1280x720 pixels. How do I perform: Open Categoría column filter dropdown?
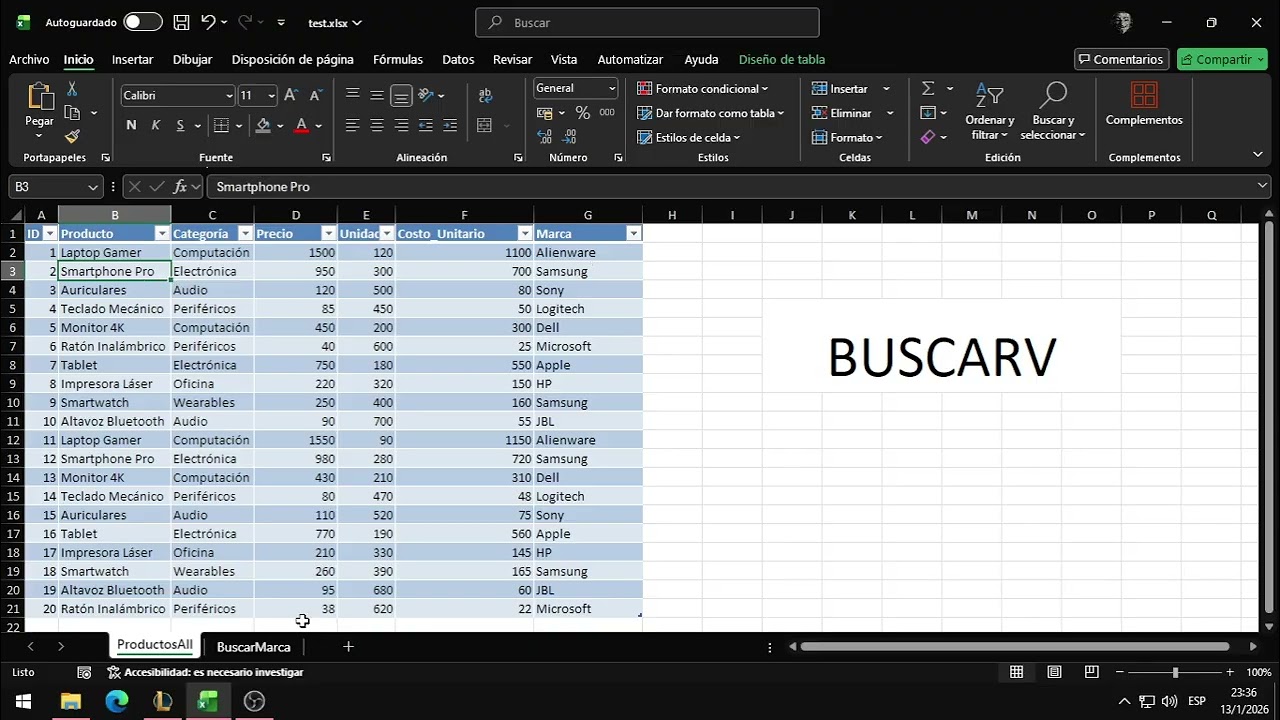(245, 234)
